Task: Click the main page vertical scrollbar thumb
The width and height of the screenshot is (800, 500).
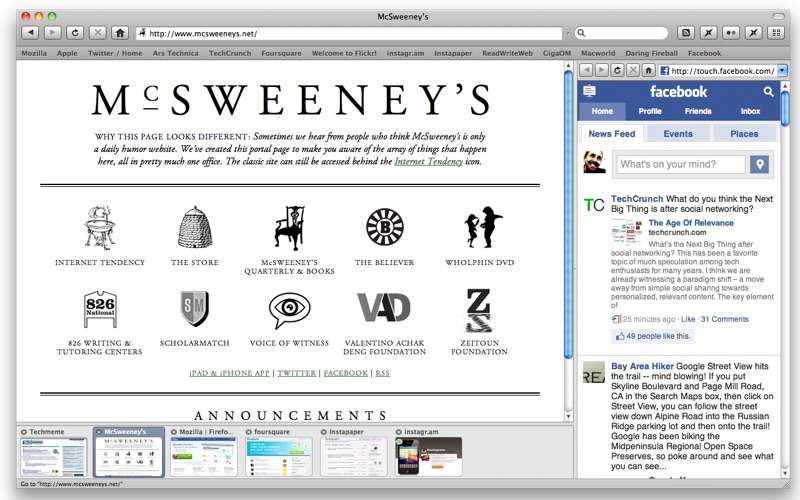Action: click(x=568, y=214)
